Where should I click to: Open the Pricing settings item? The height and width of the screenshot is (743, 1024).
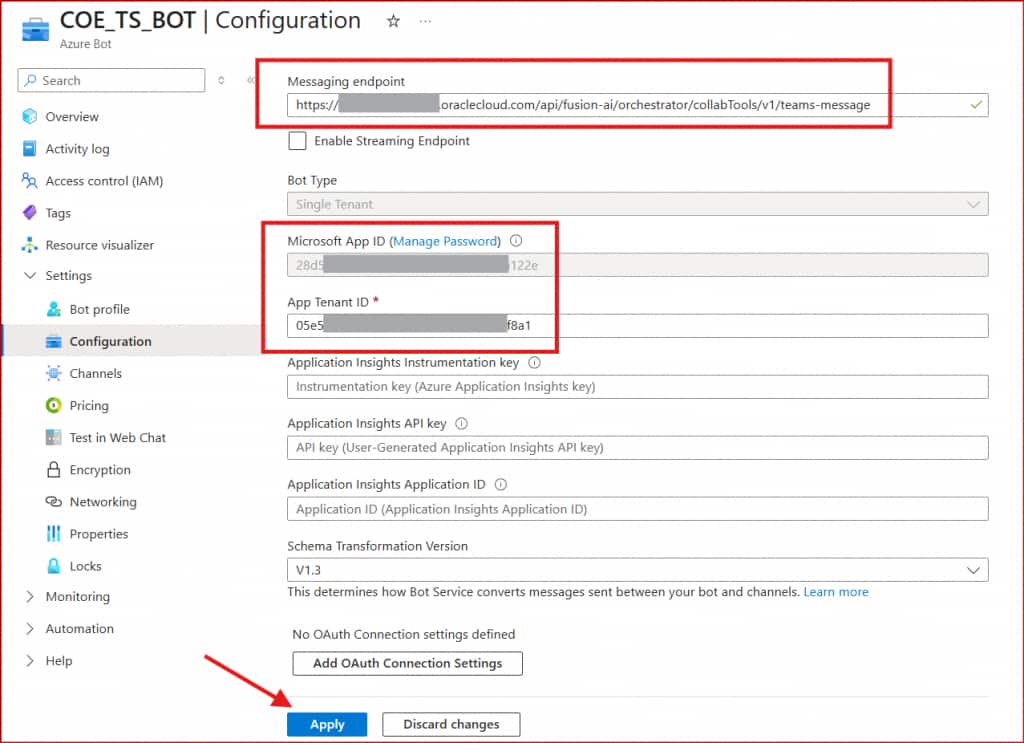click(x=88, y=405)
